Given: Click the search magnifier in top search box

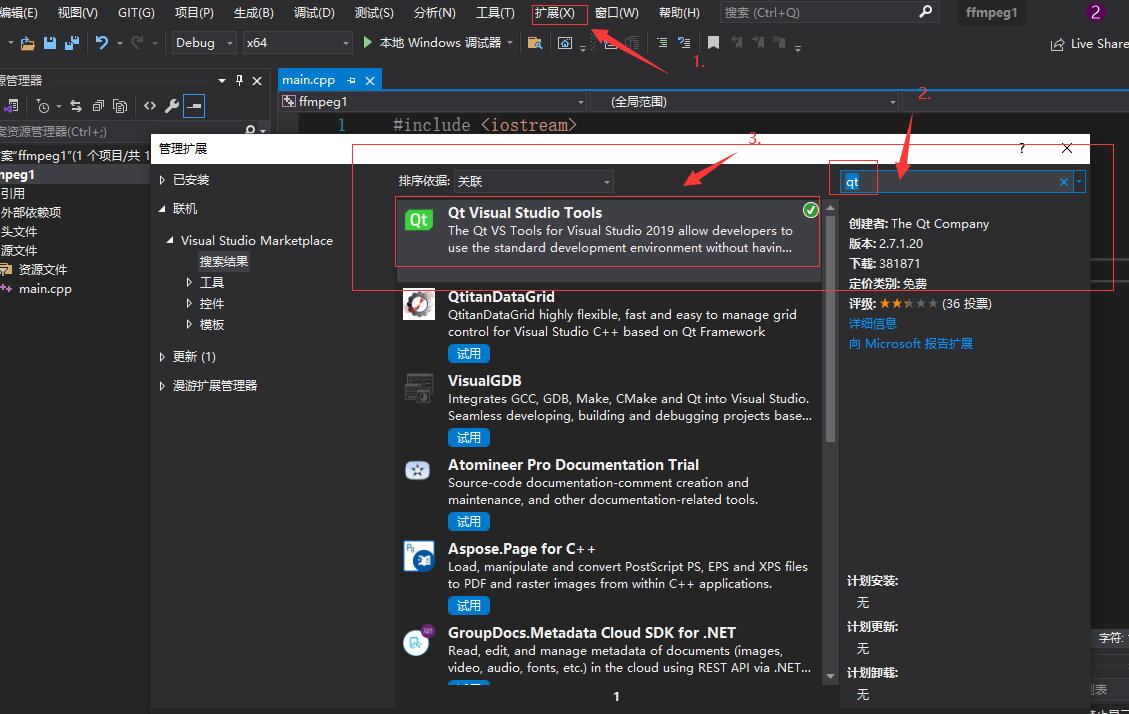Looking at the screenshot, I should 925,12.
